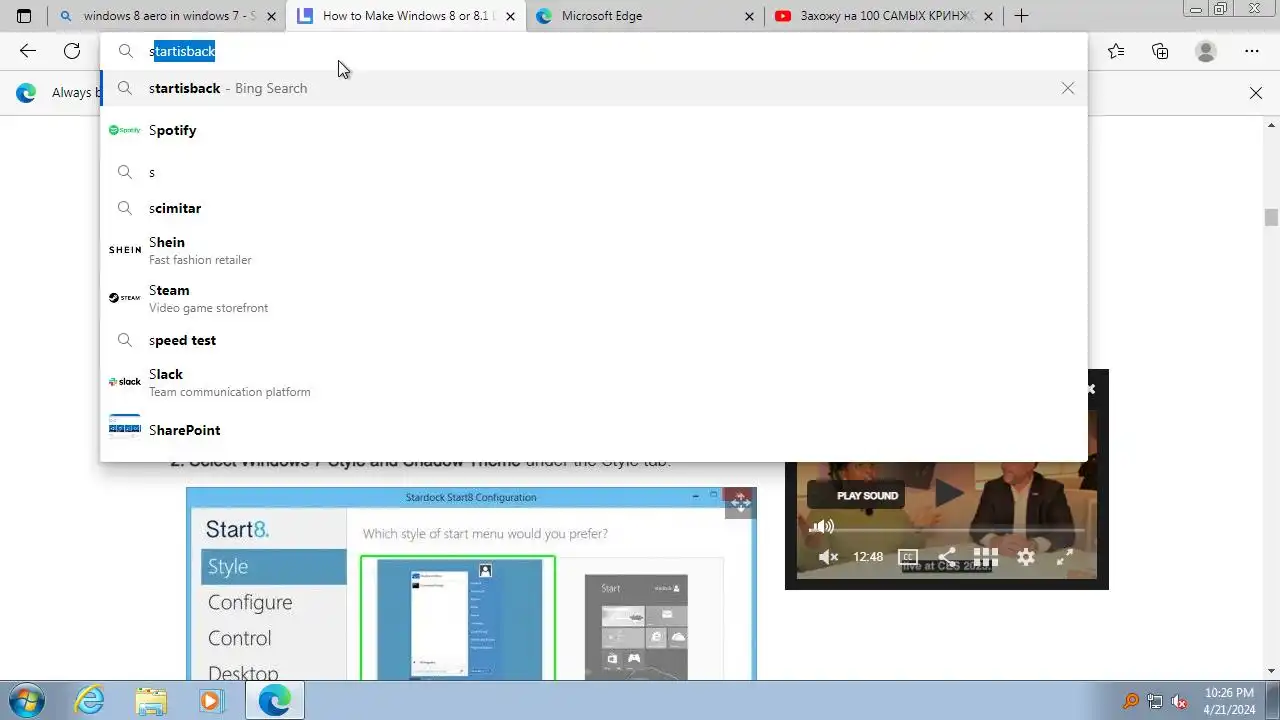Select the 'speed test' suggestion
Image resolution: width=1280 pixels, height=720 pixels.
(x=593, y=340)
